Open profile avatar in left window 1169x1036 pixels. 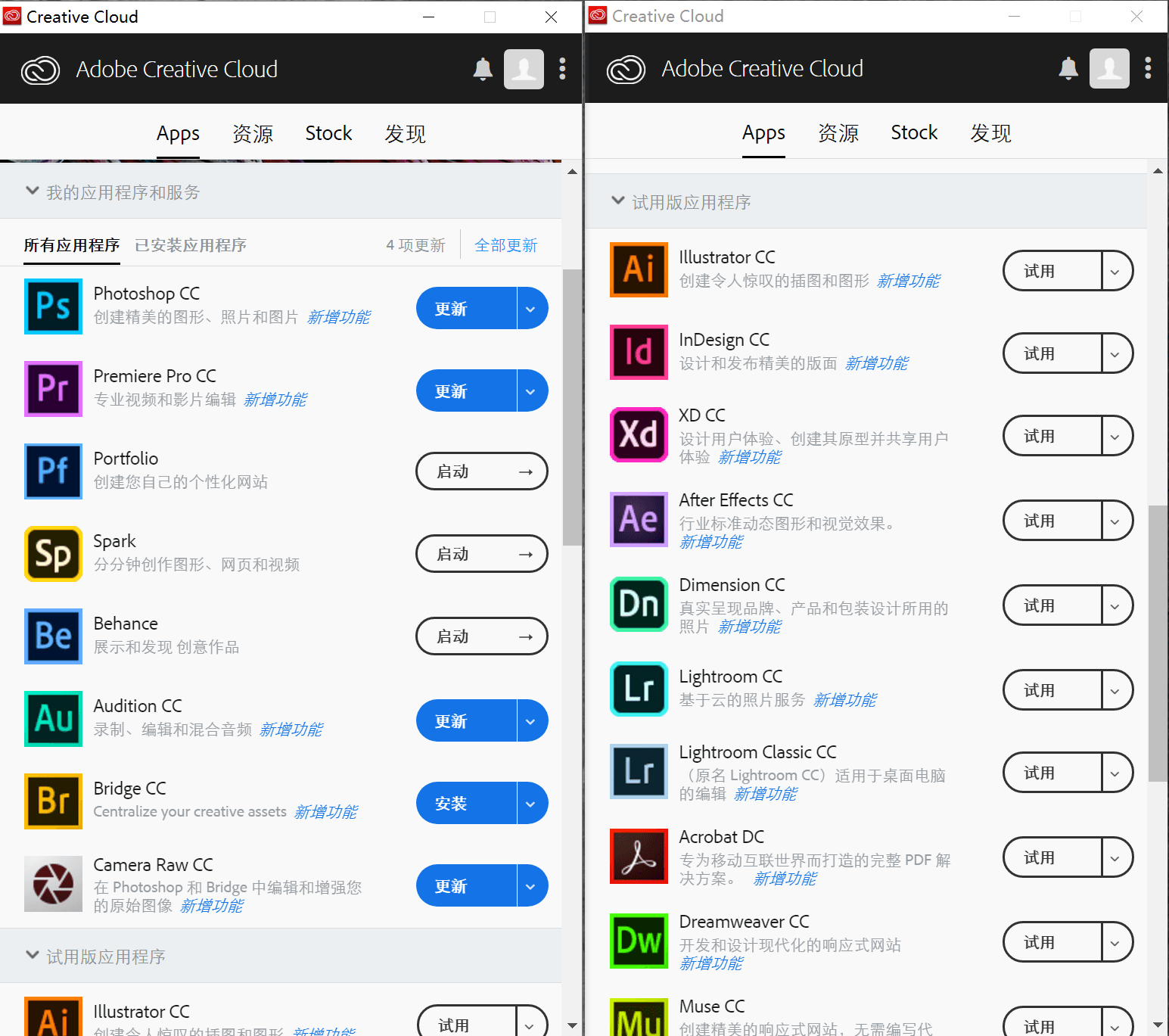pos(524,70)
